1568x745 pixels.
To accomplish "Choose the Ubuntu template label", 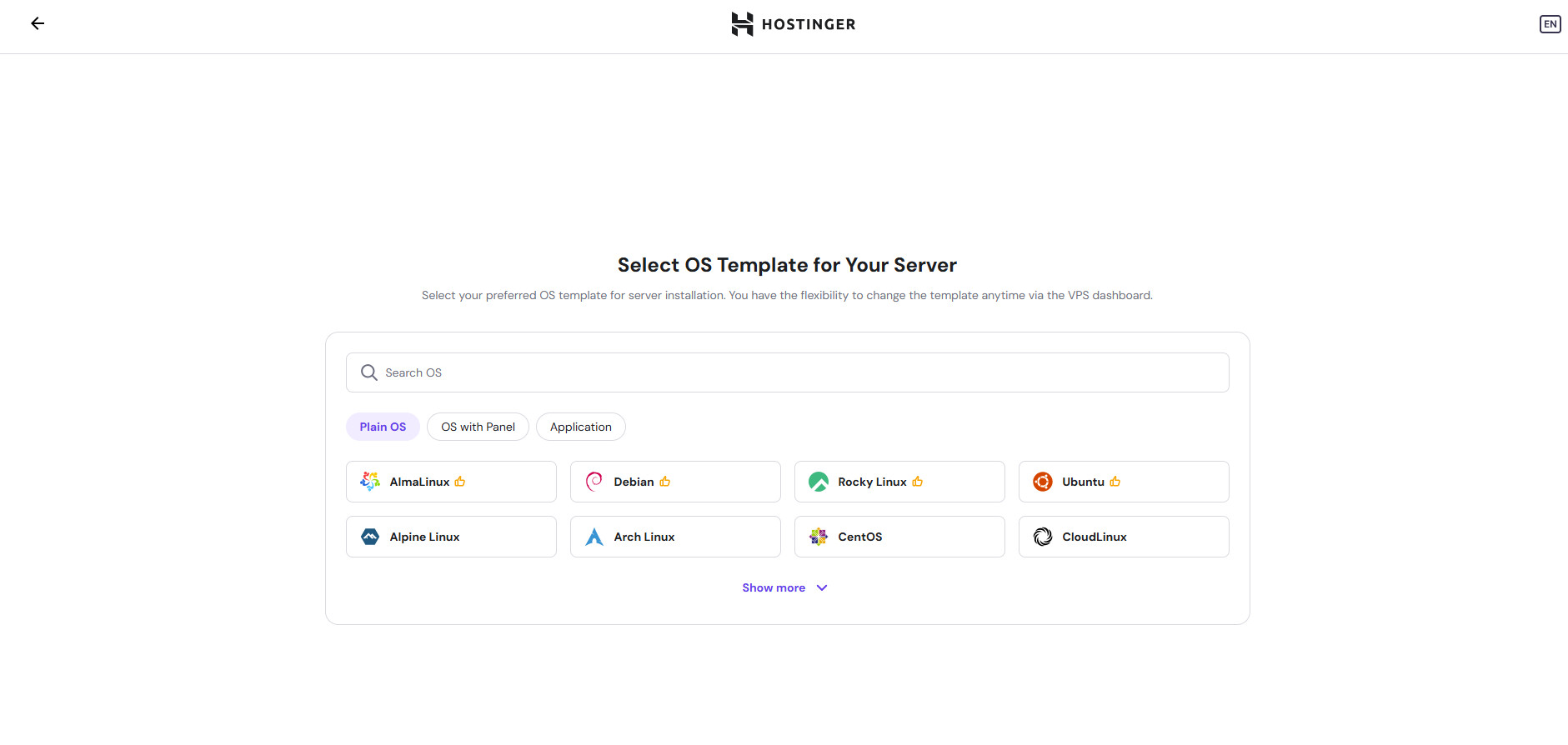I will pyautogui.click(x=1083, y=482).
